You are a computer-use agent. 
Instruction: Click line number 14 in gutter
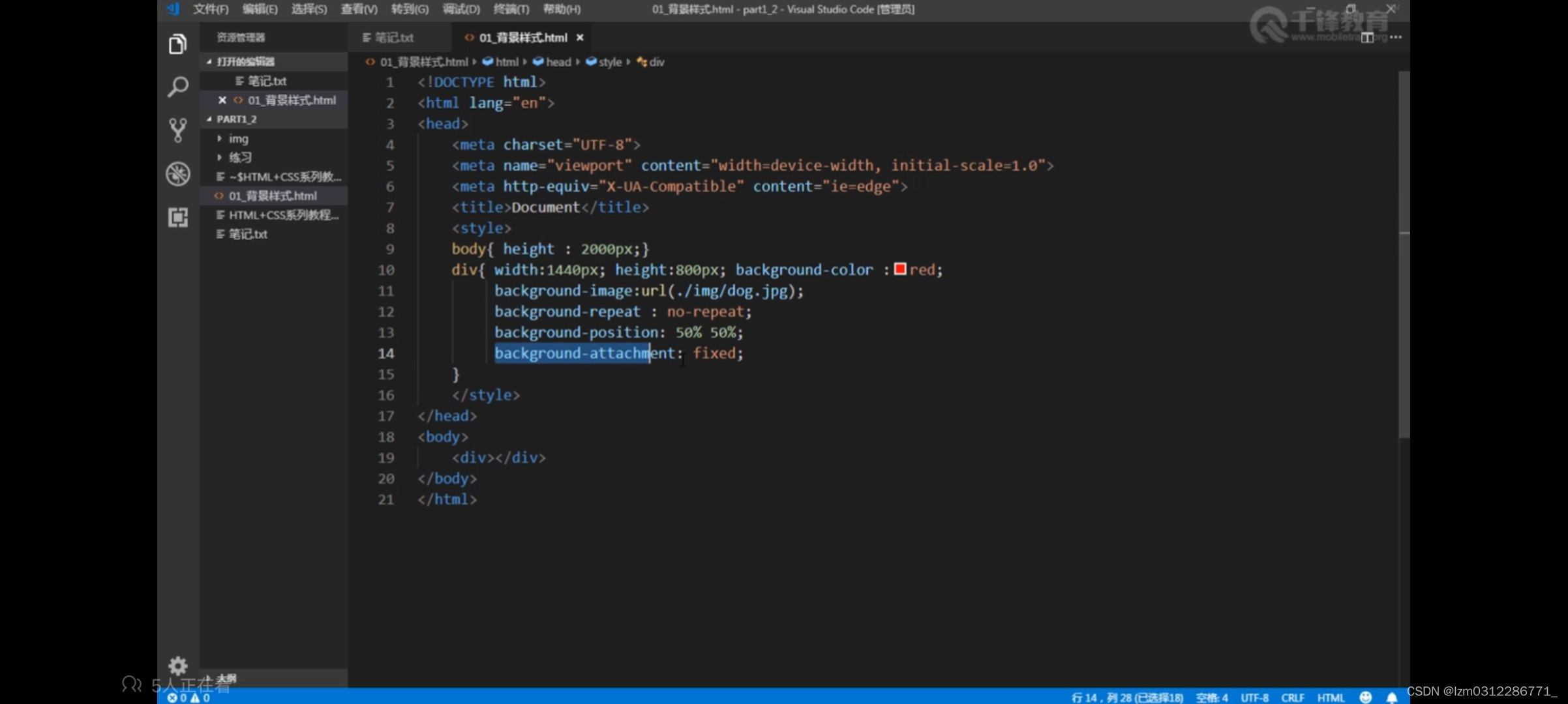386,353
